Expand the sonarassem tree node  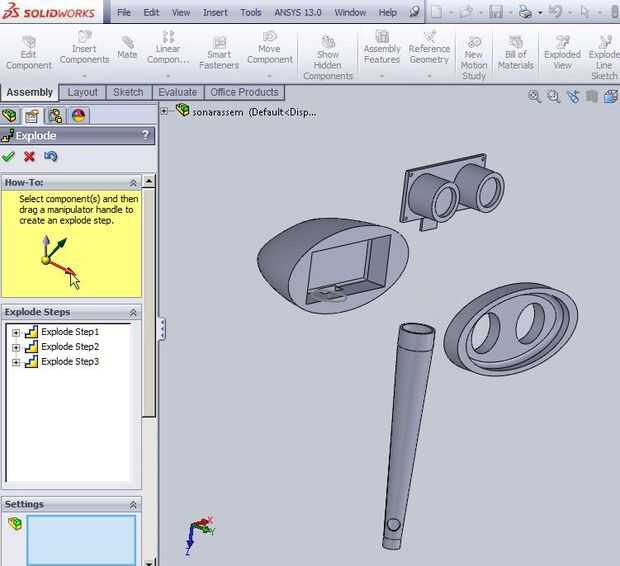[164, 111]
